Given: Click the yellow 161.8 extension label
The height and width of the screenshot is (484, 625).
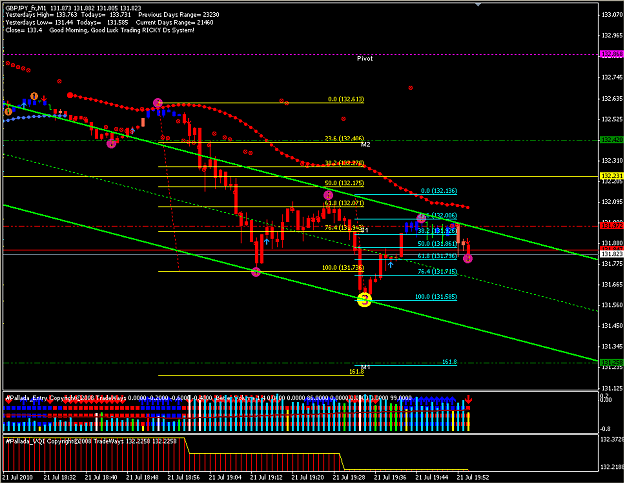Looking at the screenshot, I should pos(356,372).
